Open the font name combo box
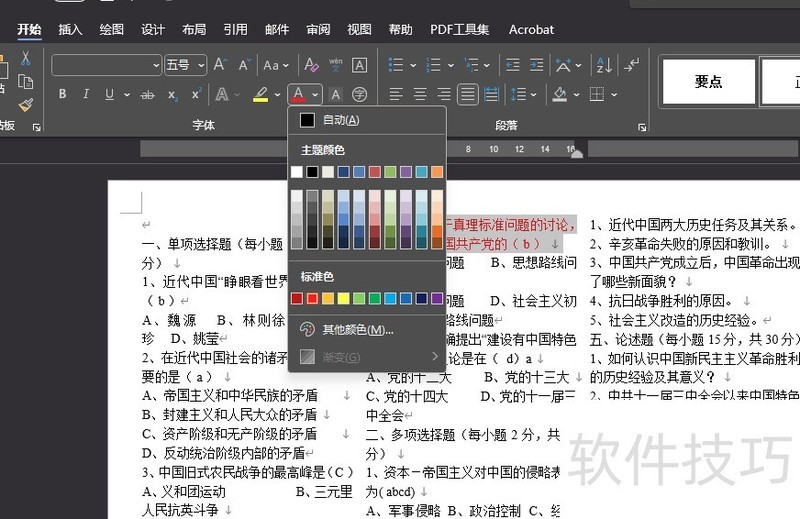This screenshot has width=800, height=519. tap(106, 65)
